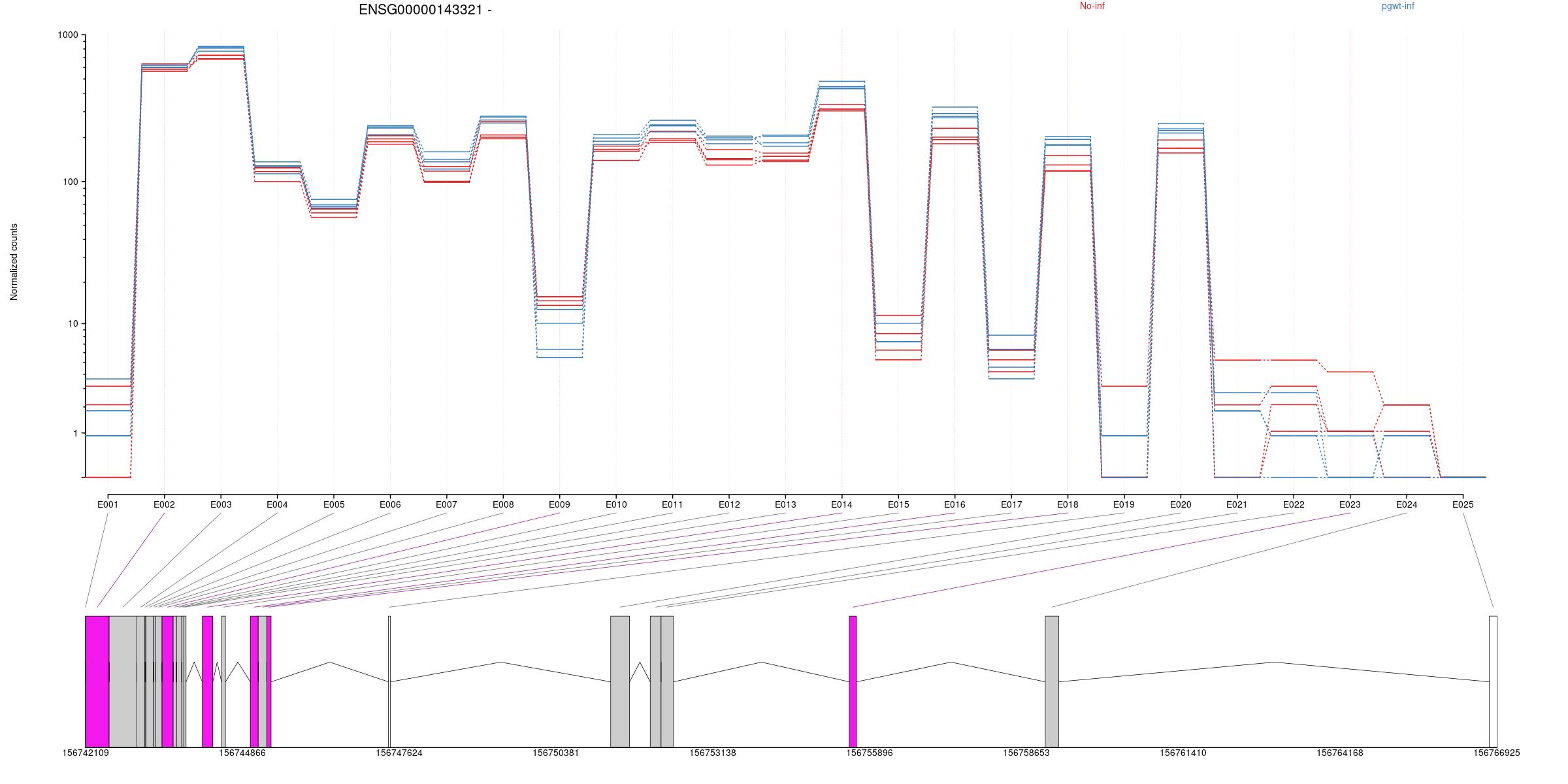Select exon label E002
This screenshot has width=1568, height=784.
click(164, 504)
